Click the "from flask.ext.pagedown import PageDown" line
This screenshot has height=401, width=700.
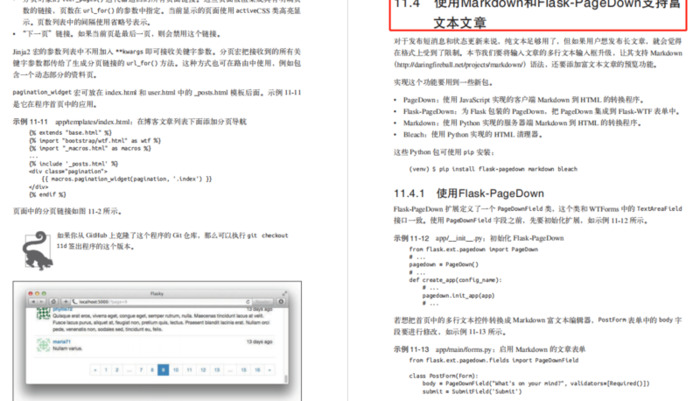tap(473, 249)
